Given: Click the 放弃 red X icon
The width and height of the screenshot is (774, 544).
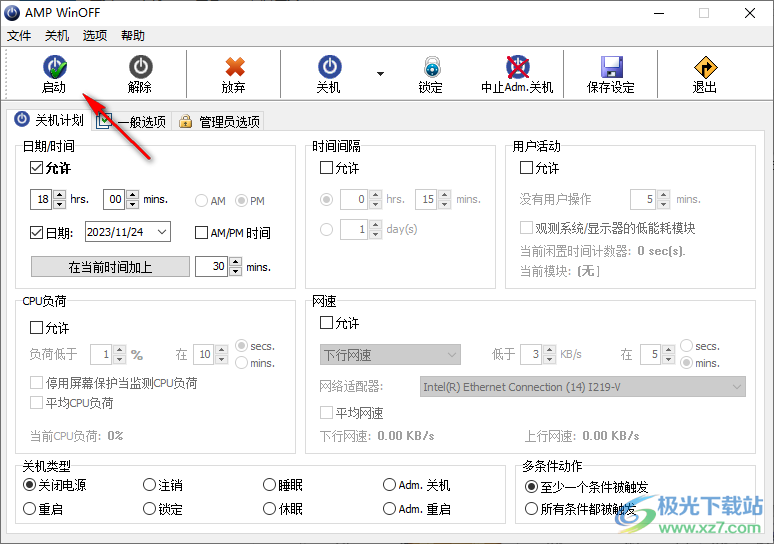Looking at the screenshot, I should [x=234, y=68].
